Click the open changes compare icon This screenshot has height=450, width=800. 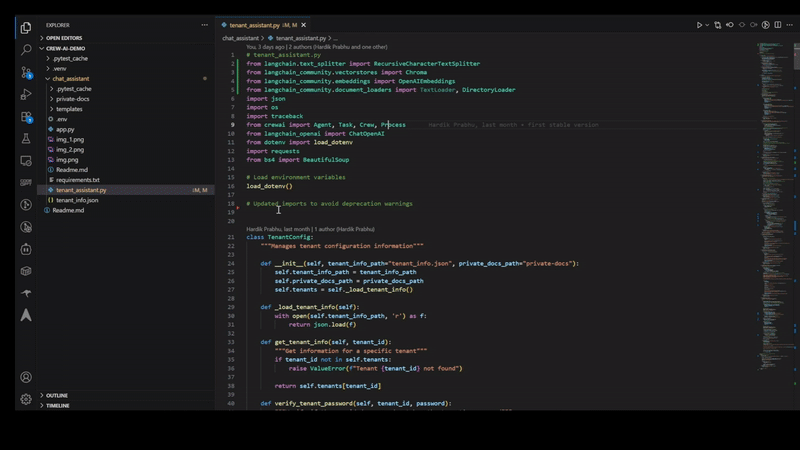point(718,25)
